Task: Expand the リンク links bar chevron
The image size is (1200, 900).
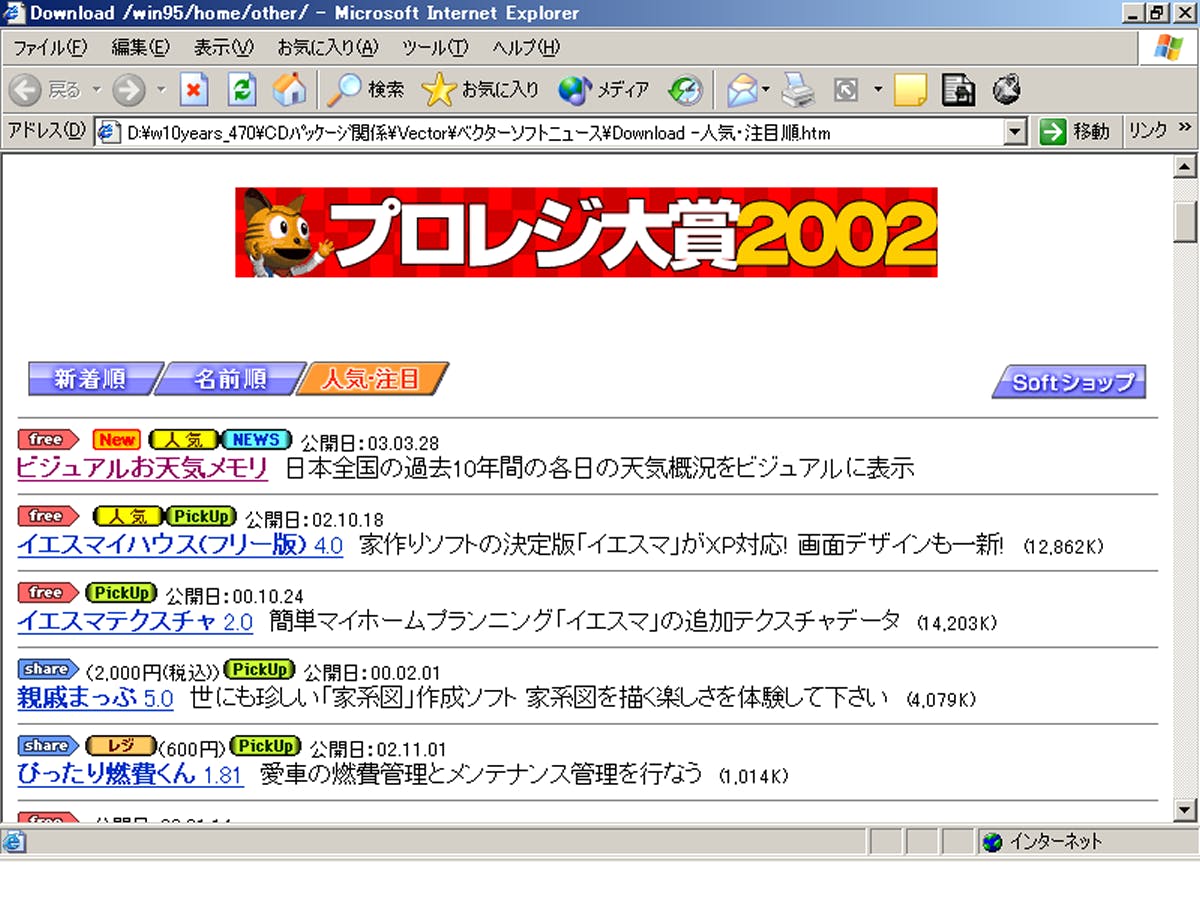Action: pyautogui.click(x=1186, y=131)
